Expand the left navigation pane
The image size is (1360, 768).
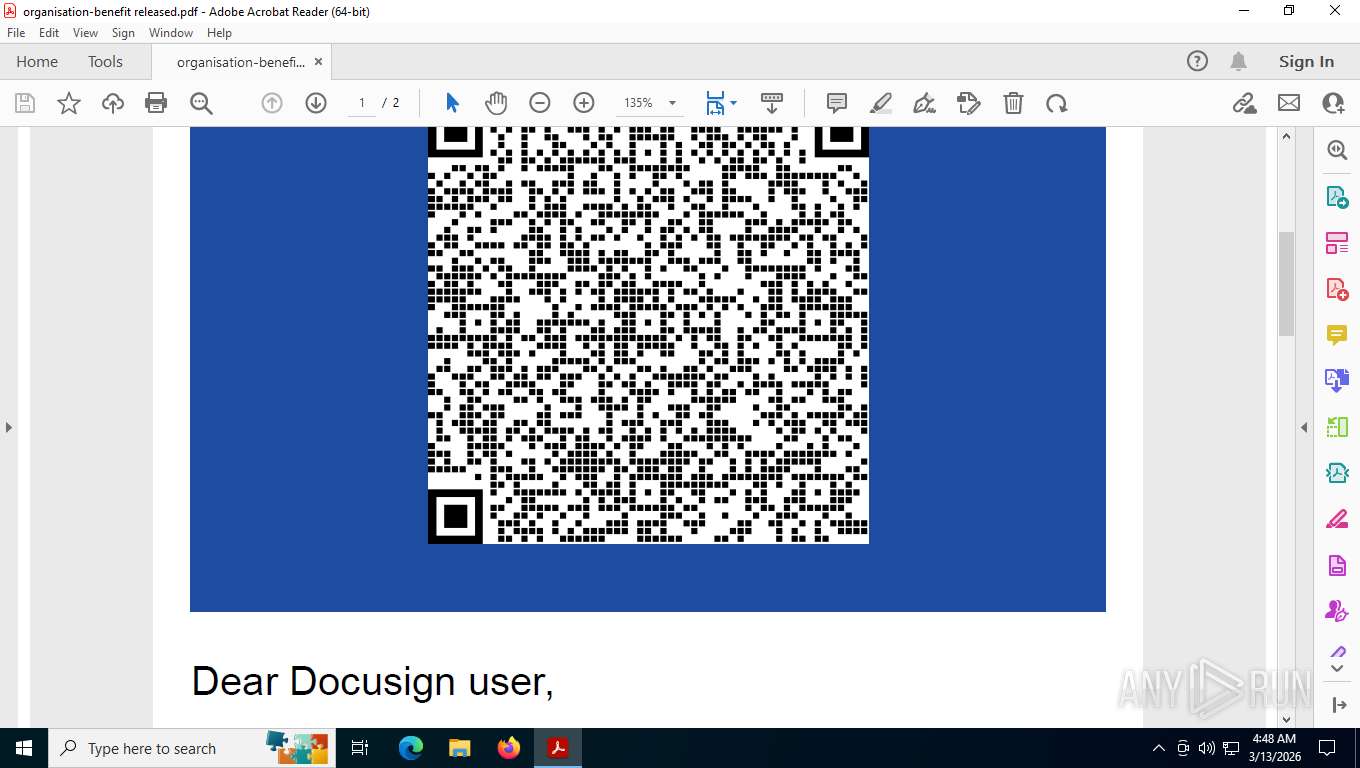[9, 427]
